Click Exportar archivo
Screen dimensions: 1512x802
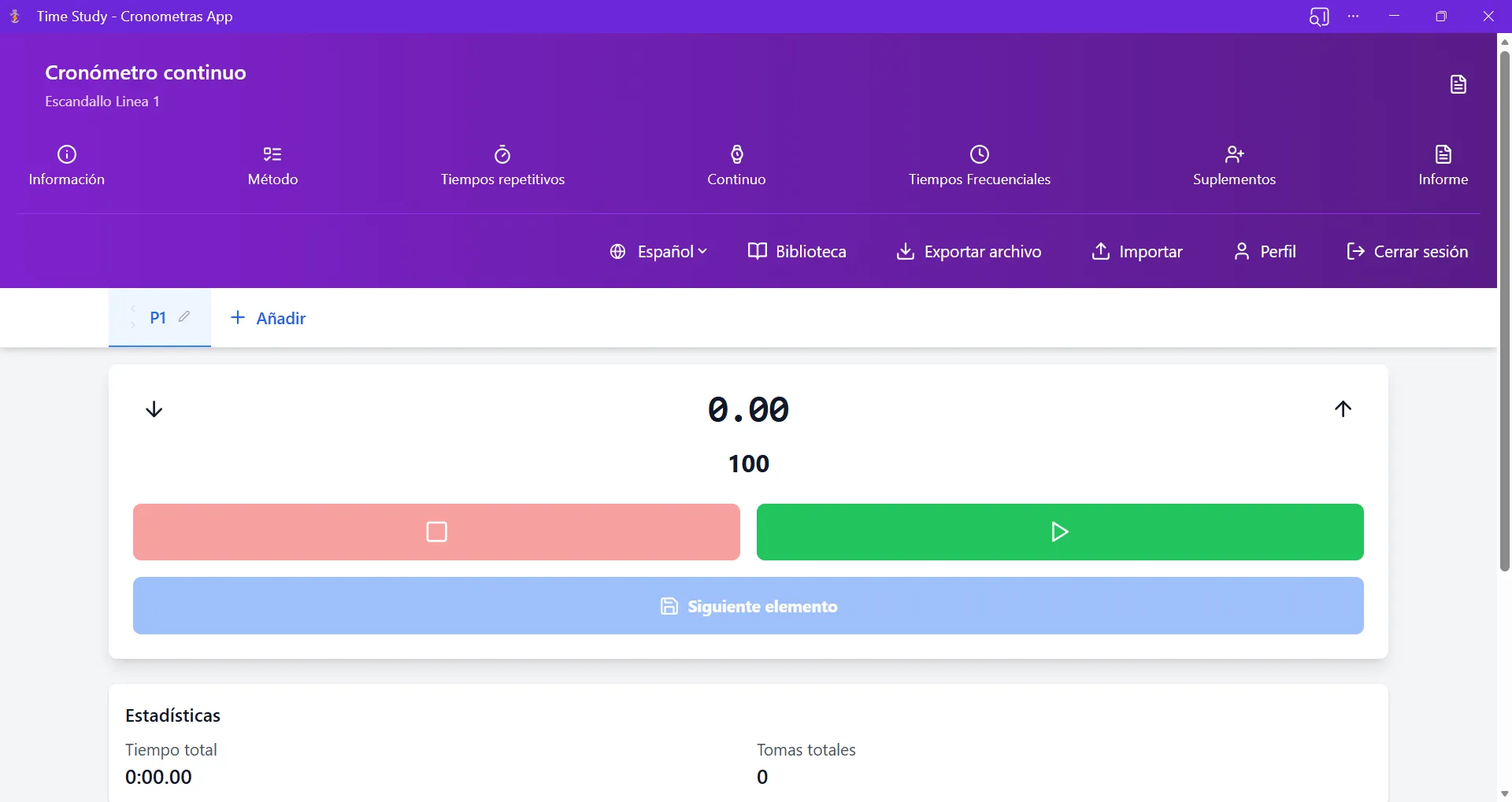click(x=969, y=252)
